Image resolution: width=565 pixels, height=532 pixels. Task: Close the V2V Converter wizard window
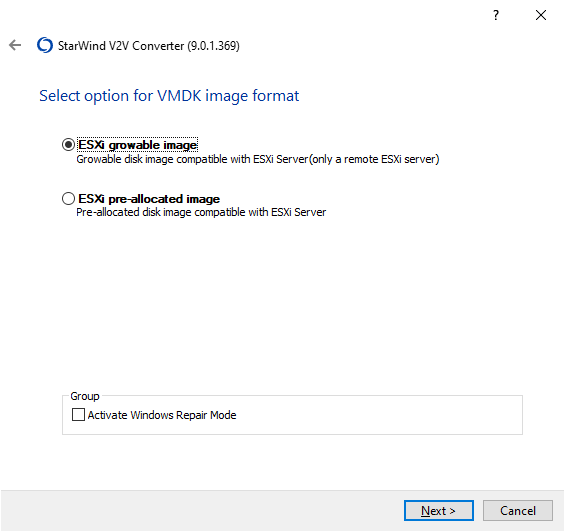pyautogui.click(x=540, y=15)
